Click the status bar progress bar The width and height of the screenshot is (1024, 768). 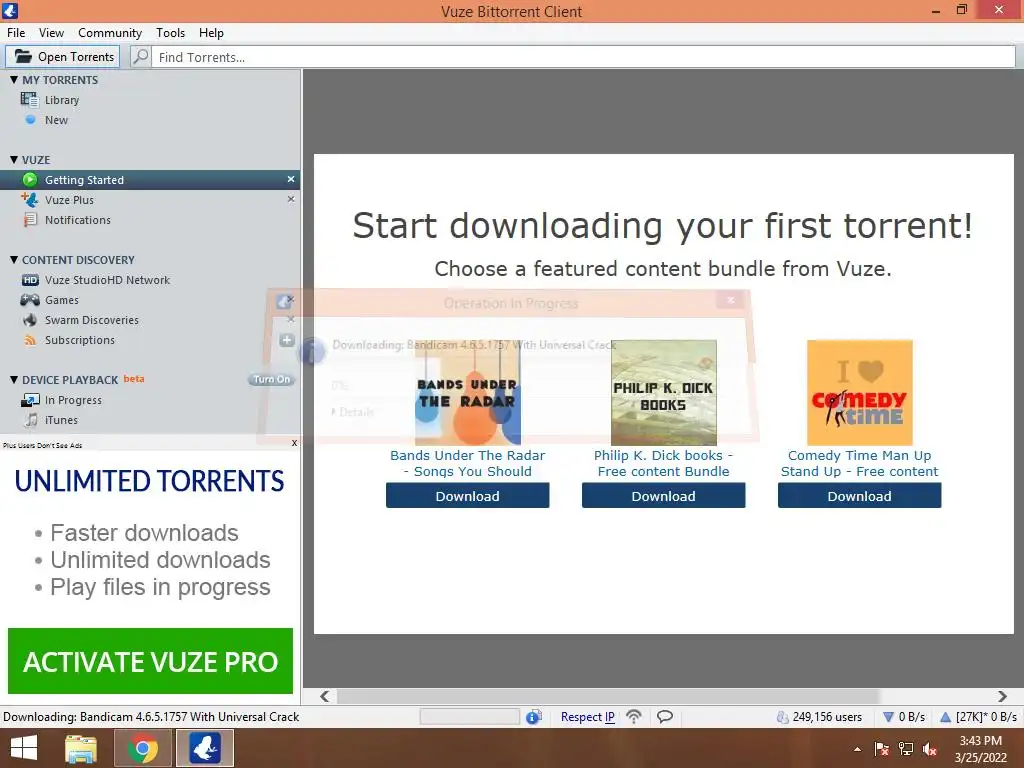tap(470, 716)
